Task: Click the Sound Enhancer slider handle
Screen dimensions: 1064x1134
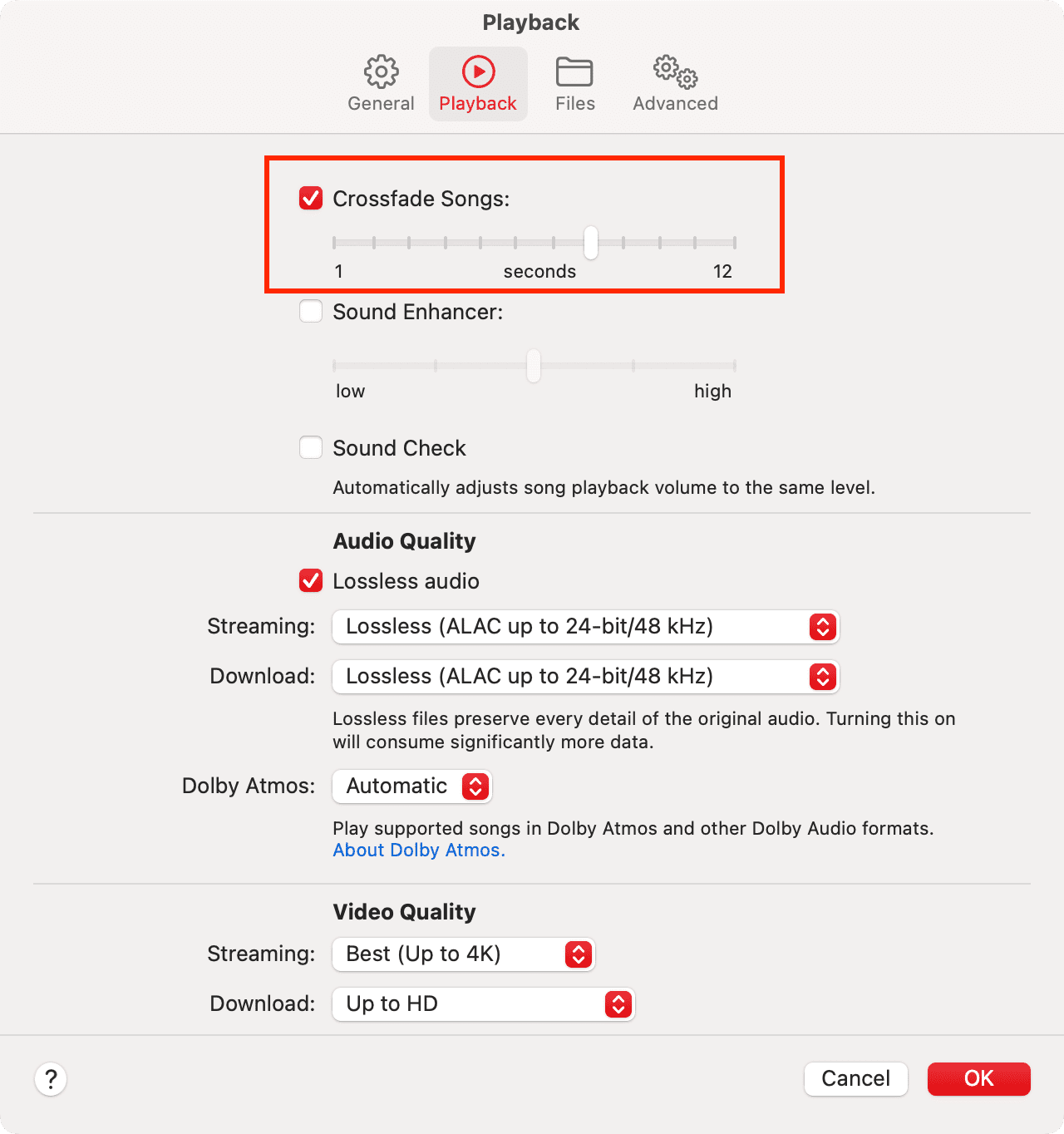Action: 534,366
